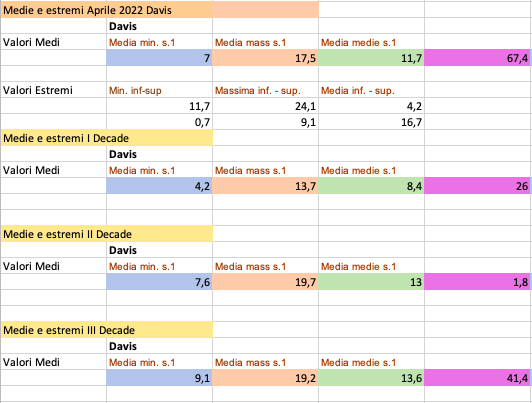Select the magenta cell showing 1,8
Screen dimensions: 532x403
[x=477, y=282]
